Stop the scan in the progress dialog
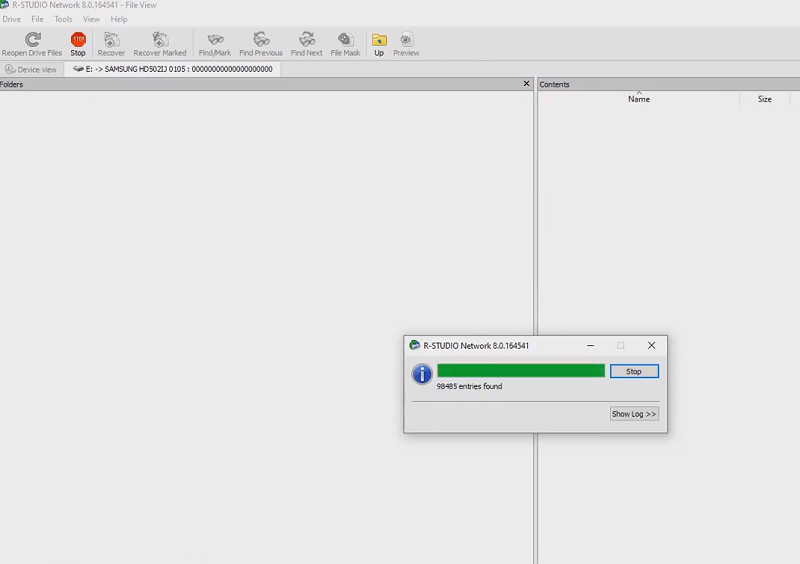The height and width of the screenshot is (564, 800). coord(634,371)
